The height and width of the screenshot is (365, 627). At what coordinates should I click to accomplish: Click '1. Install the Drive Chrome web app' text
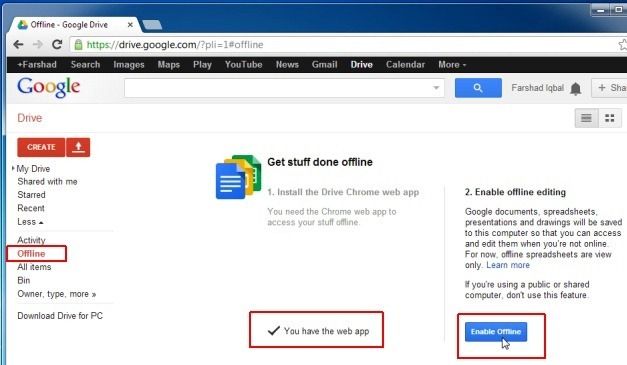point(343,192)
